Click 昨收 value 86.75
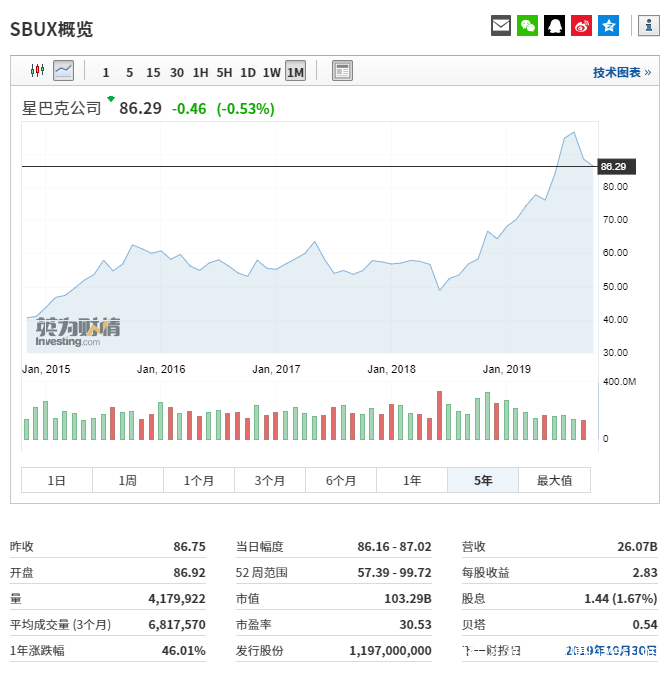The height and width of the screenshot is (675, 672). click(x=189, y=547)
